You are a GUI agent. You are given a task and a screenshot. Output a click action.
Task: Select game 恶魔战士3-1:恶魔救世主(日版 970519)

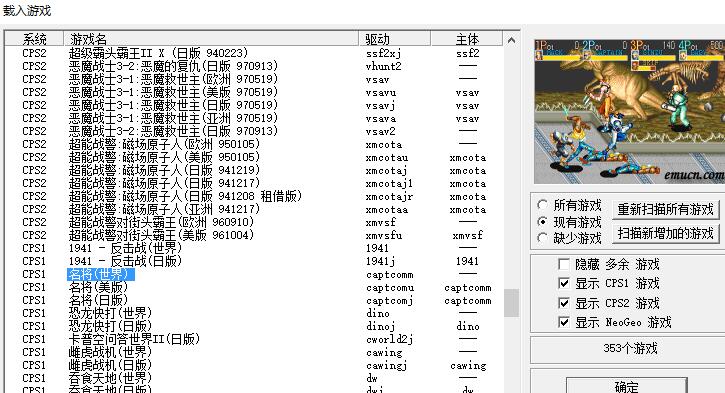173,105
